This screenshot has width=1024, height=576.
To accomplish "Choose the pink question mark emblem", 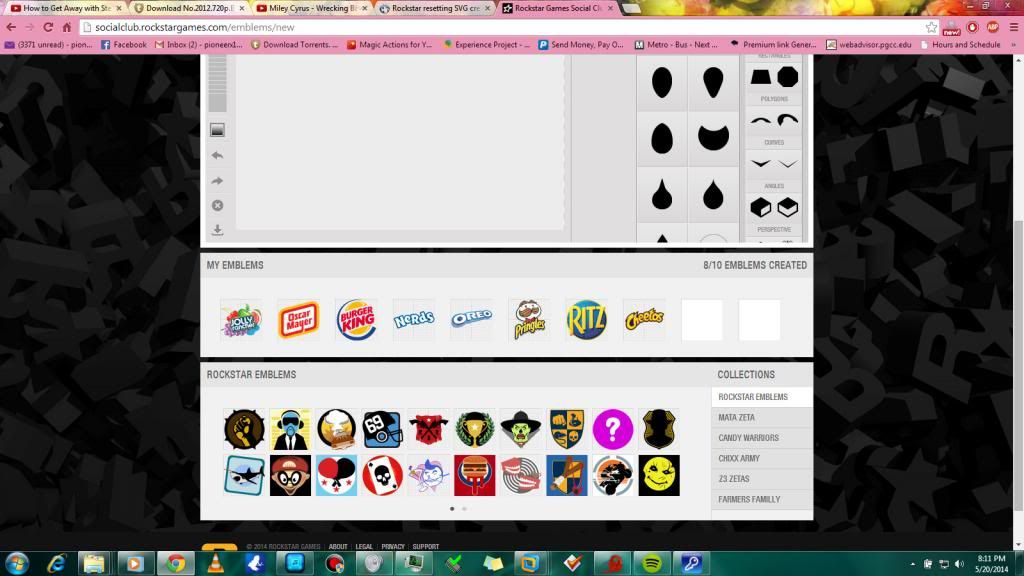I will tap(613, 429).
